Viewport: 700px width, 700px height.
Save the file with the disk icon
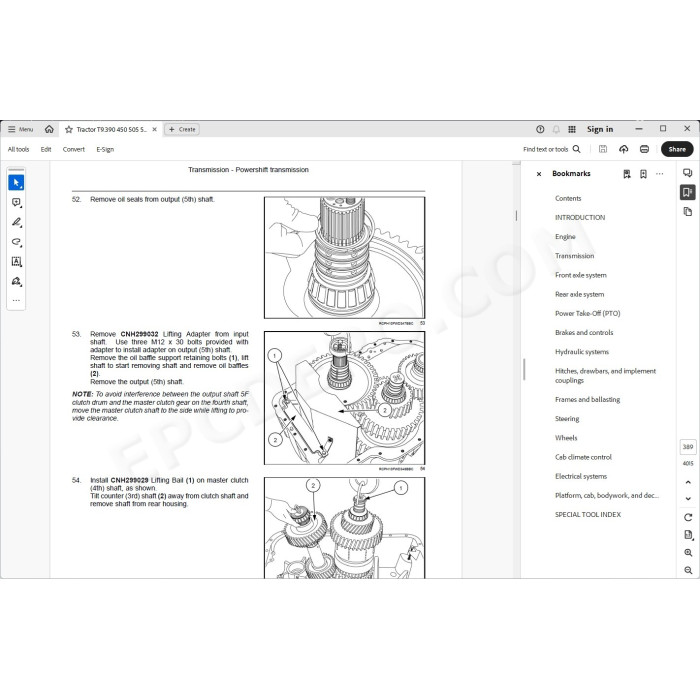pos(603,149)
